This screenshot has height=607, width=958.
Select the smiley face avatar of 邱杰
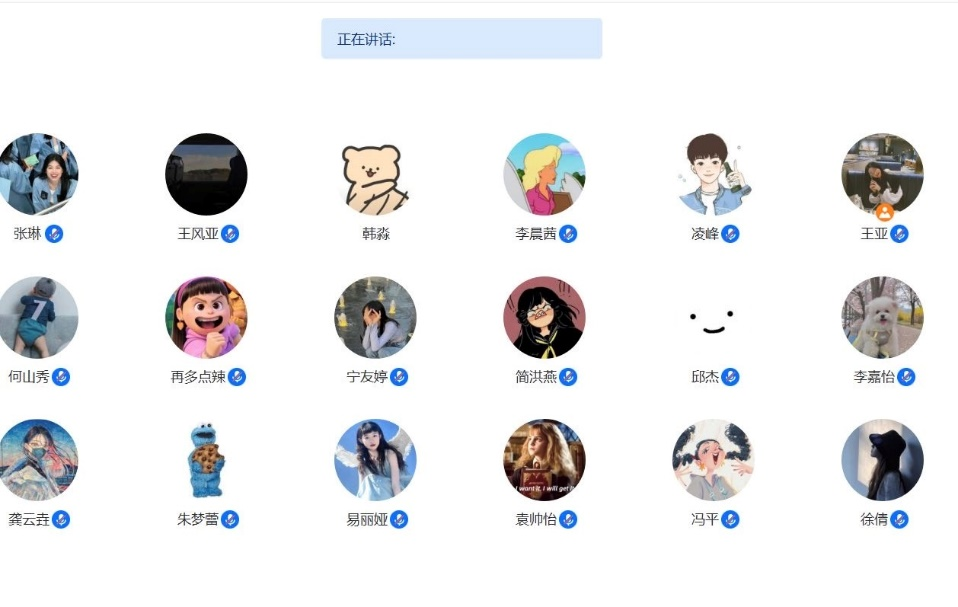tap(712, 318)
